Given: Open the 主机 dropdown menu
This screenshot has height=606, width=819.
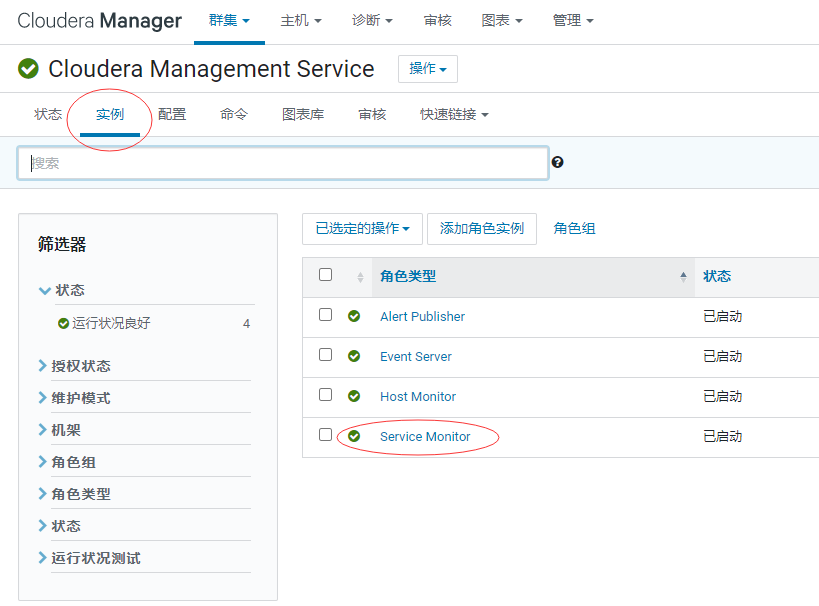Looking at the screenshot, I should (x=301, y=21).
